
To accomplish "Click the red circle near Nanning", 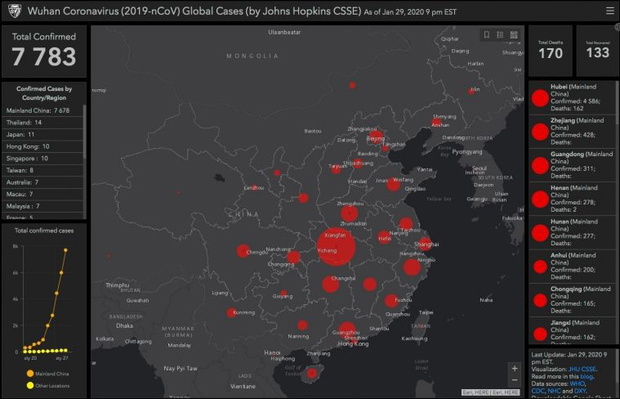I will pyautogui.click(x=302, y=325).
